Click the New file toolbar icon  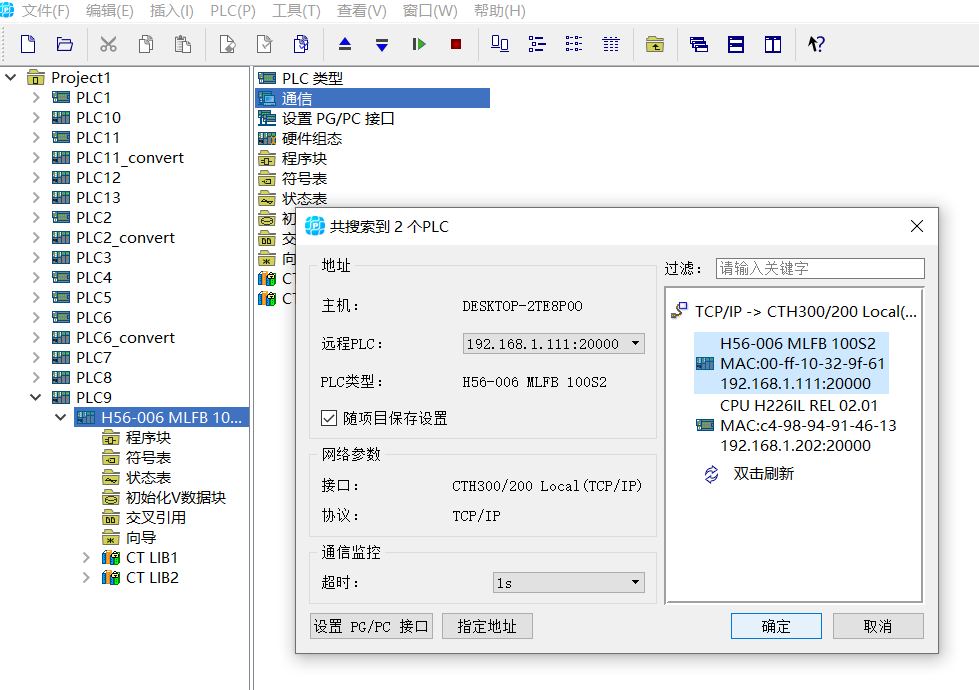[28, 44]
